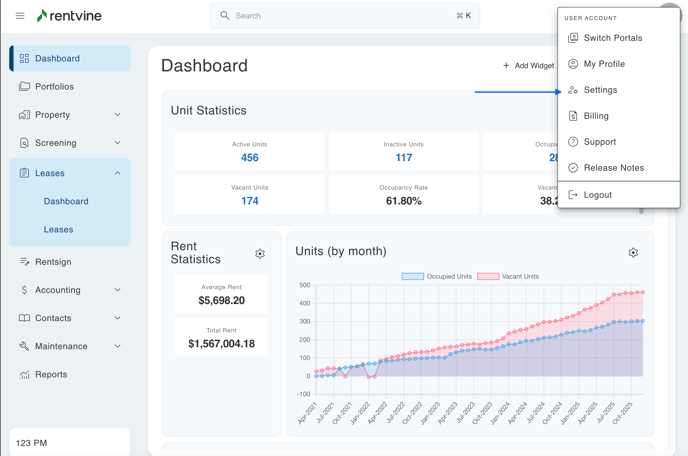Screen dimensions: 688x456
Task: Open the hamburger menu icon
Action: pyautogui.click(x=20, y=16)
